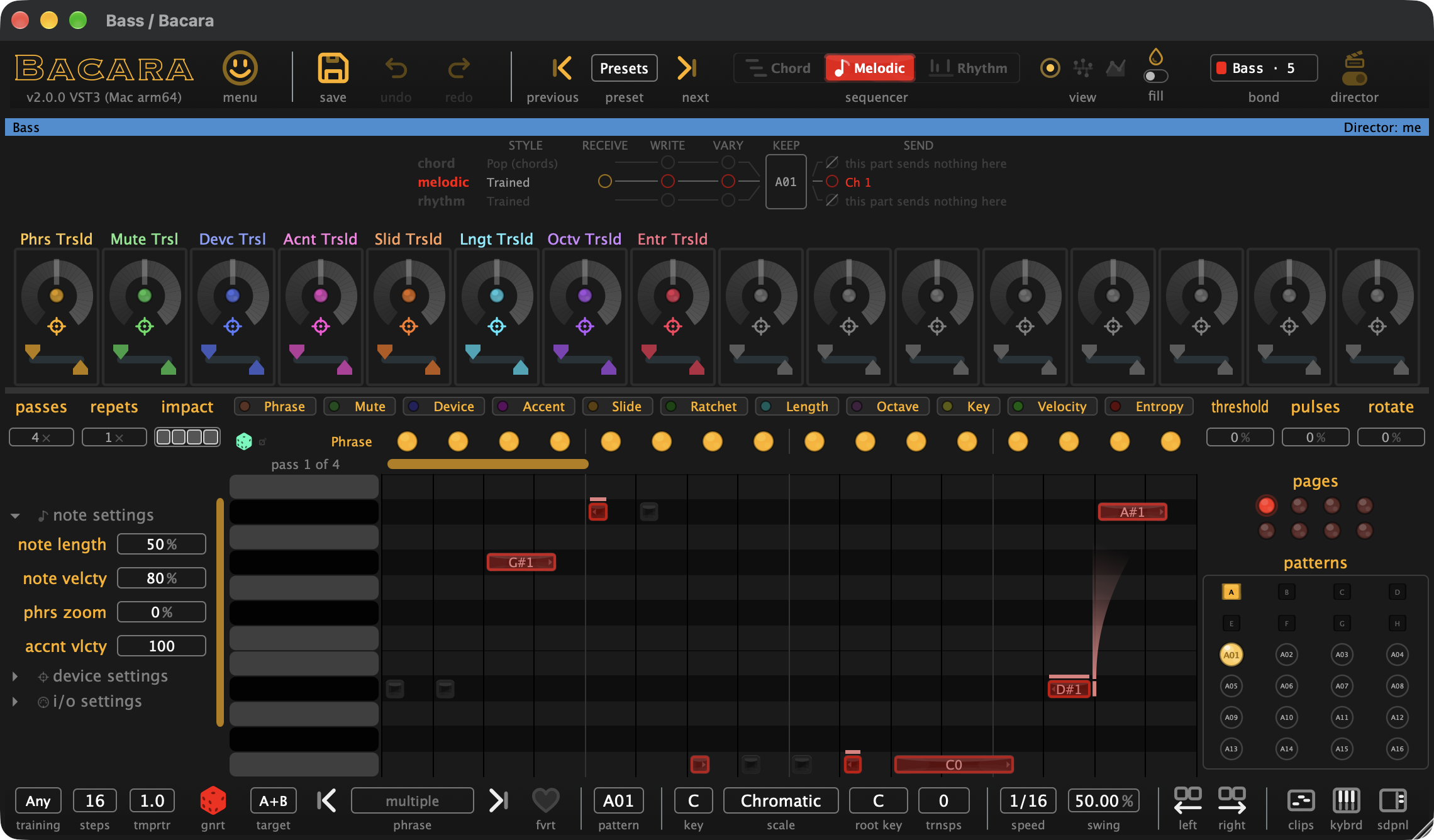Toggle the fill switch
Screen dimensions: 1434x840
1156,76
